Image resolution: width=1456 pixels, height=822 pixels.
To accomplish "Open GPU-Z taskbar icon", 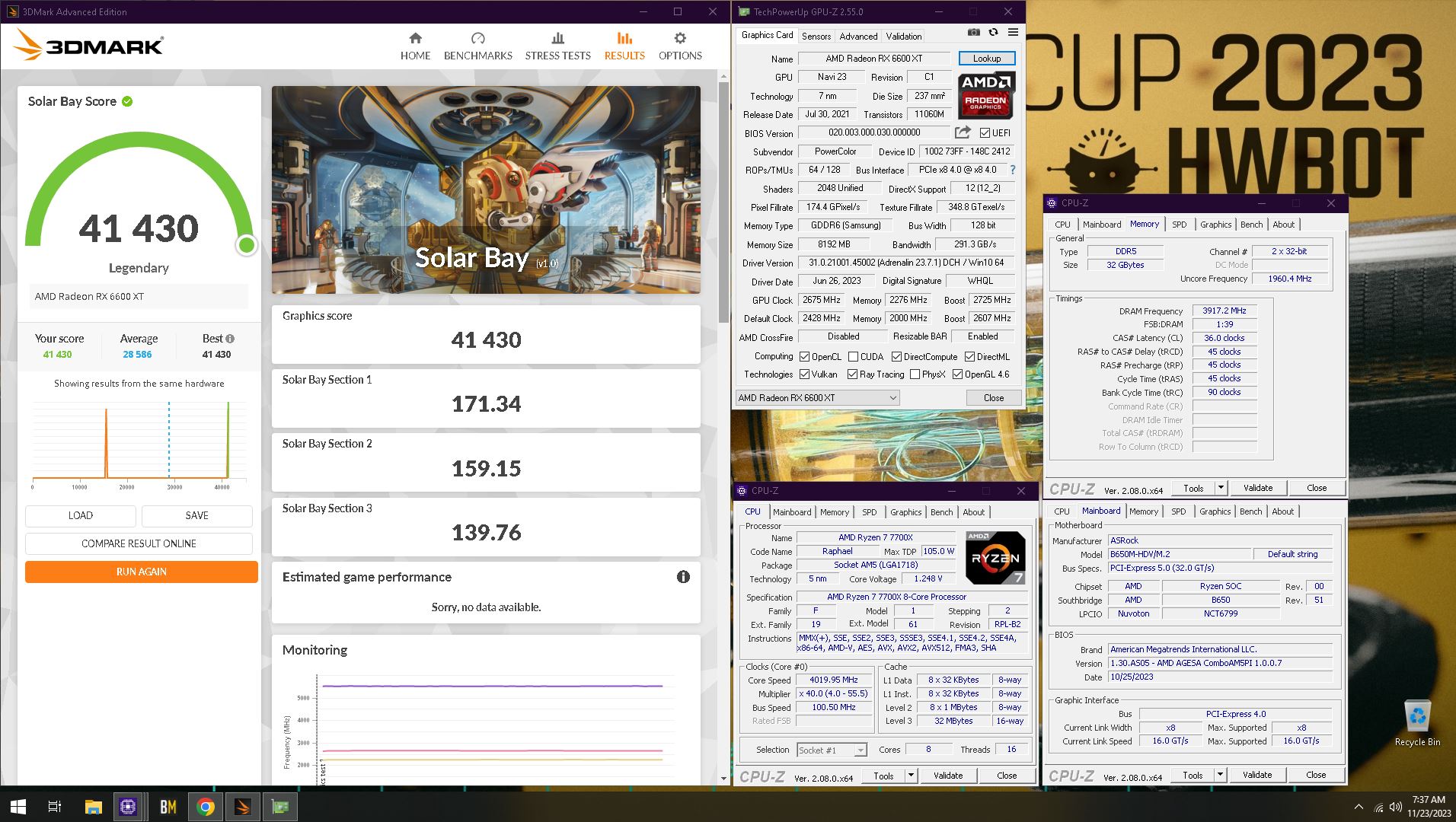I will [280, 807].
